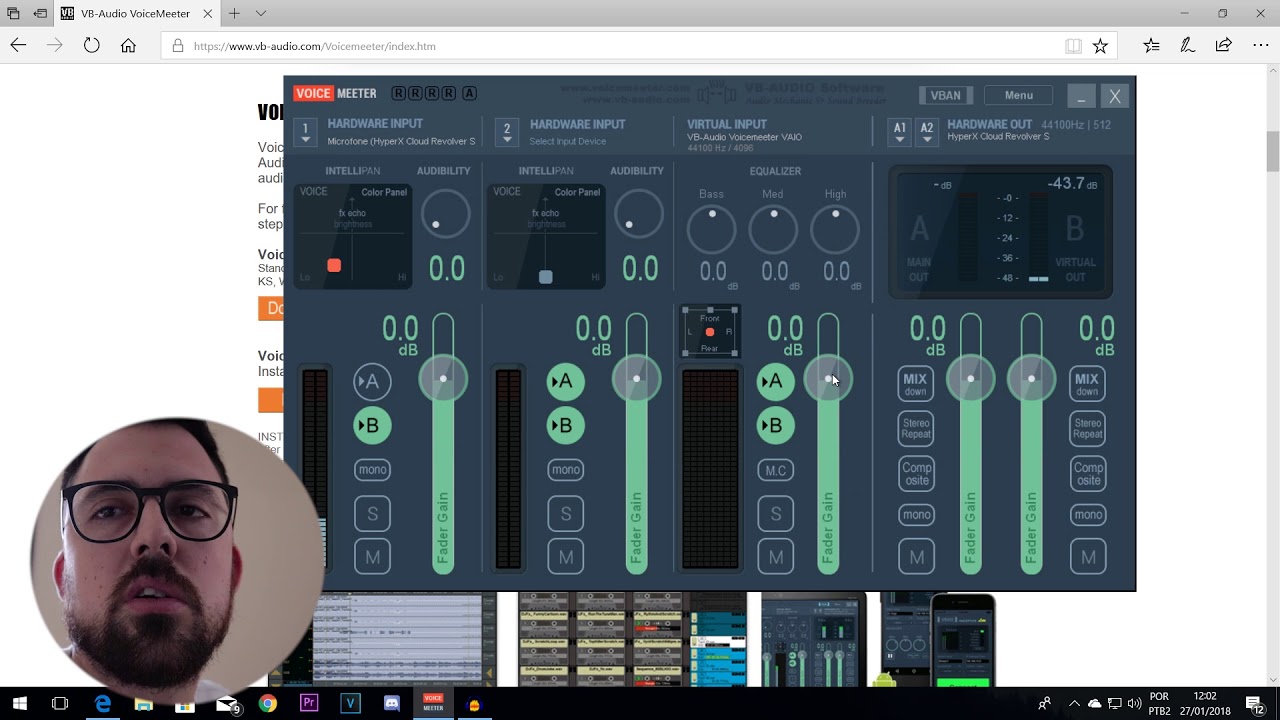Open the A1 hardware output selector
This screenshot has width=1280, height=720.
[x=900, y=132]
